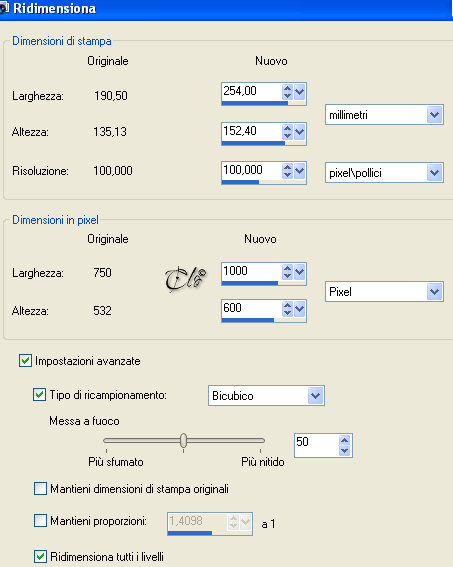Decrease the focus value 50 with the down arrow
453x567 pixels.
coord(345,451)
